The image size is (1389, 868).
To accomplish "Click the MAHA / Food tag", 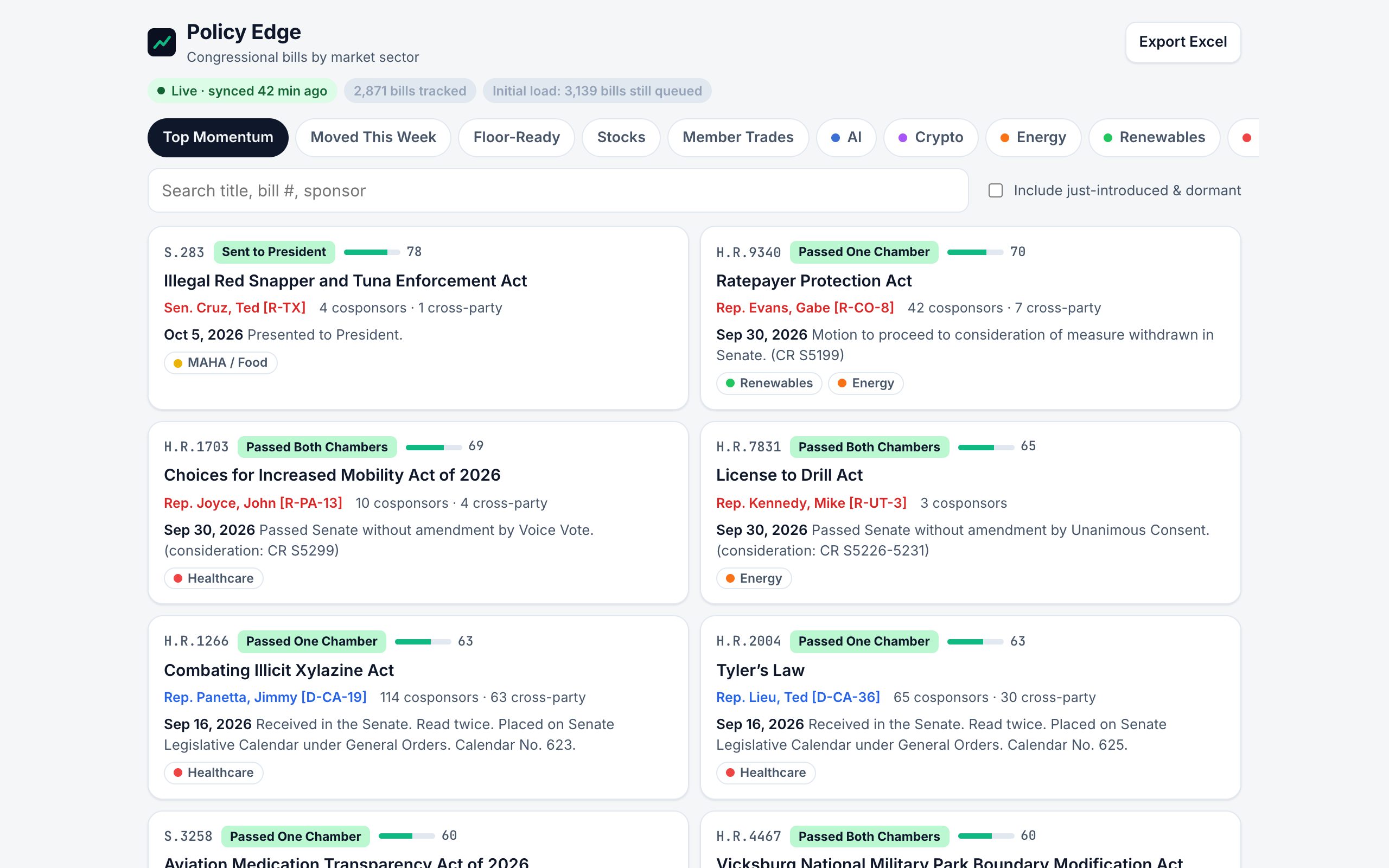I will (x=220, y=363).
